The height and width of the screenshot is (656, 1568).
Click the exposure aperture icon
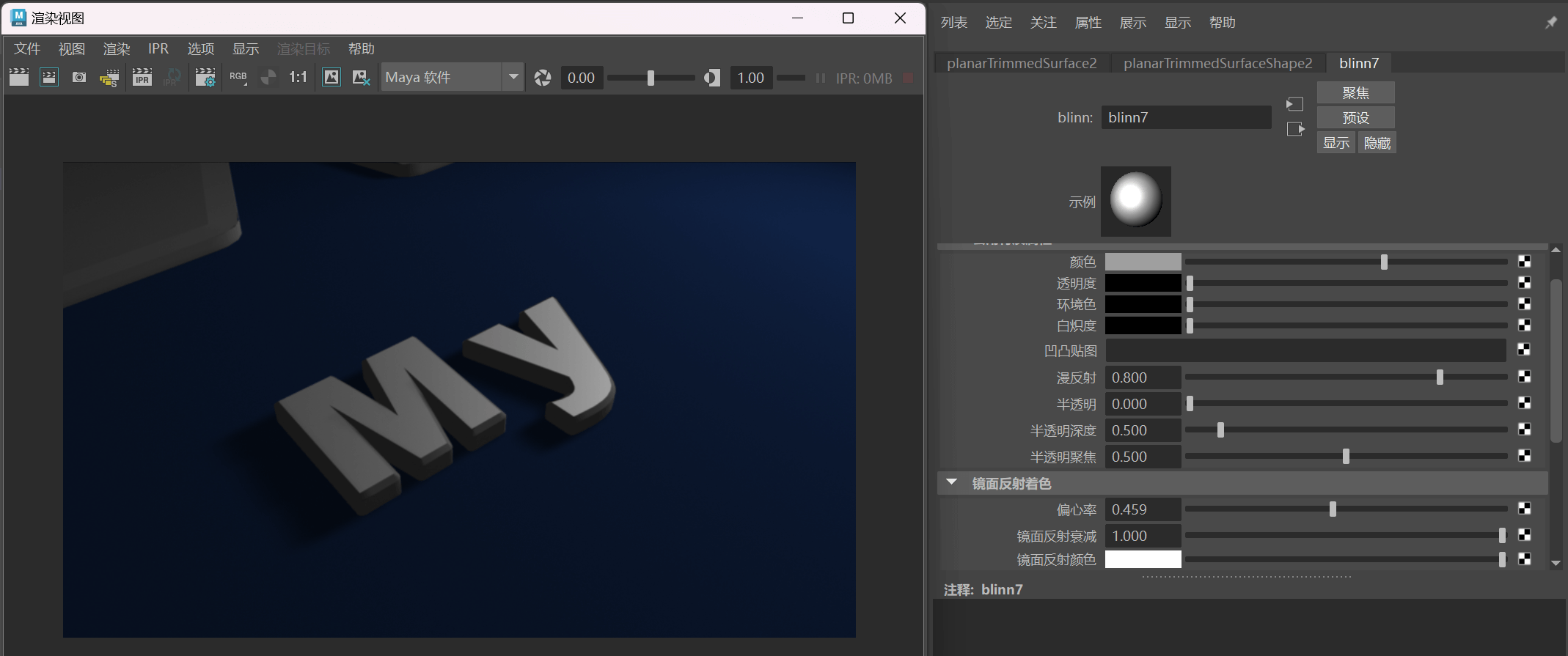pos(543,78)
